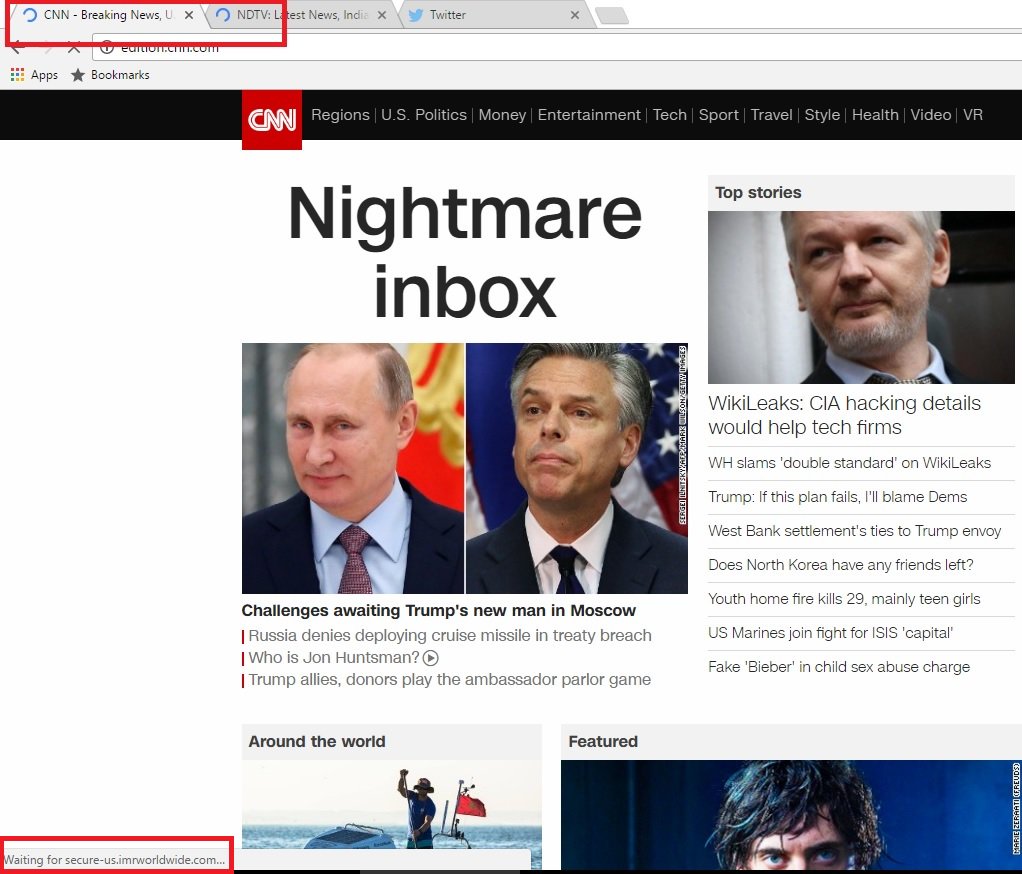Open the Bookmarks star folder

110,75
